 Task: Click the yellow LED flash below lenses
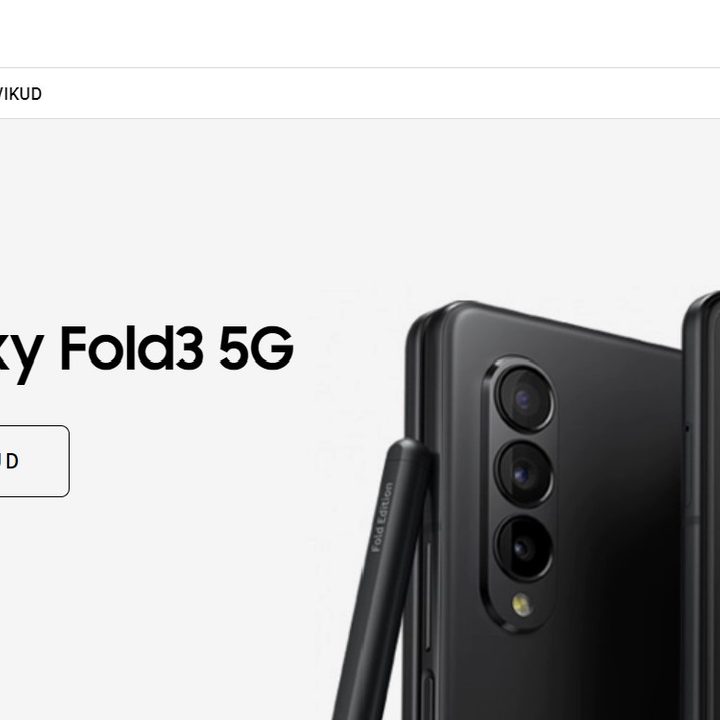(x=522, y=604)
